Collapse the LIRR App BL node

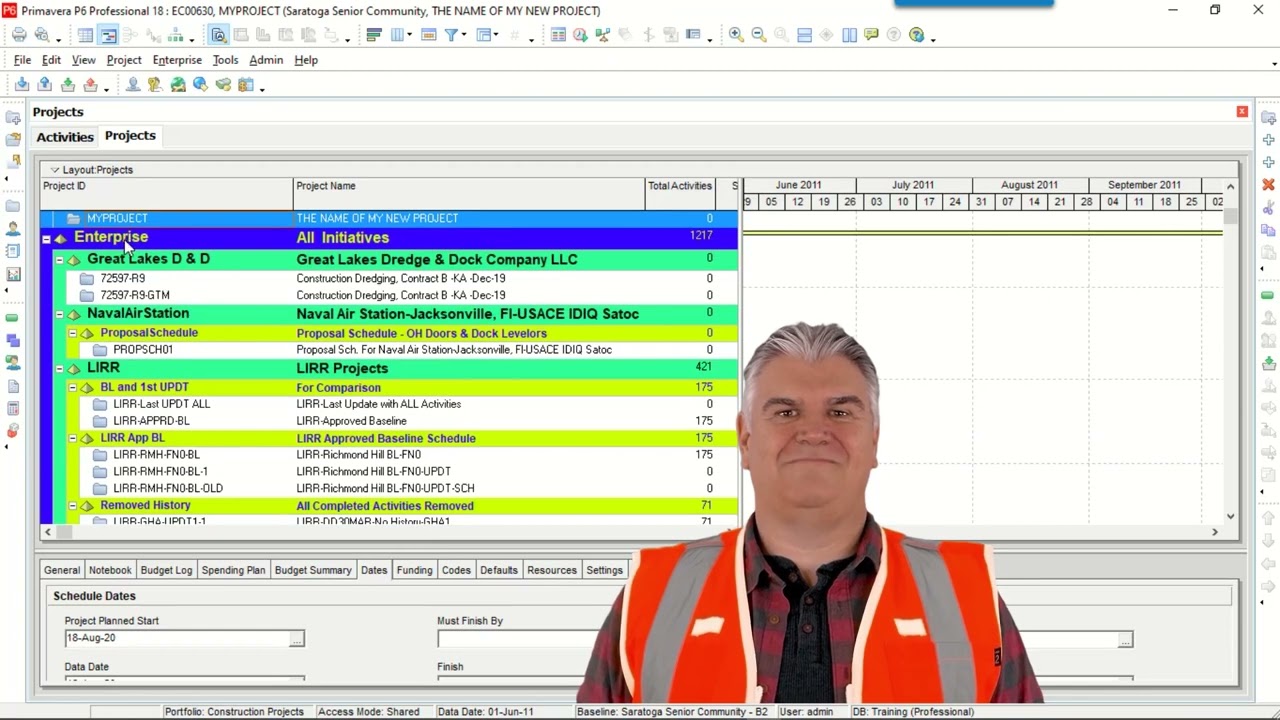point(72,438)
